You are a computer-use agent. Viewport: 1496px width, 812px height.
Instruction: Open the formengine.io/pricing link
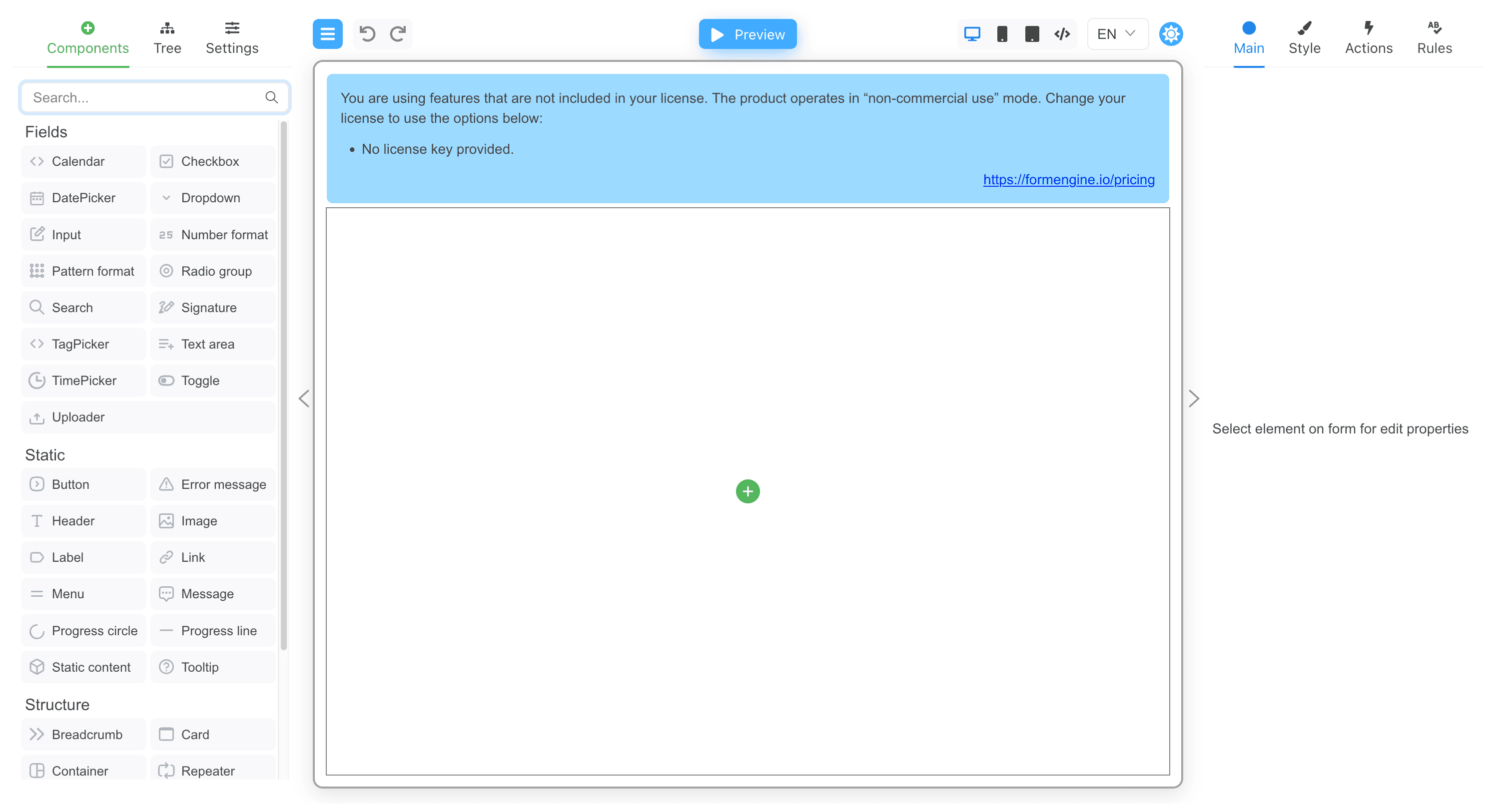(1068, 179)
